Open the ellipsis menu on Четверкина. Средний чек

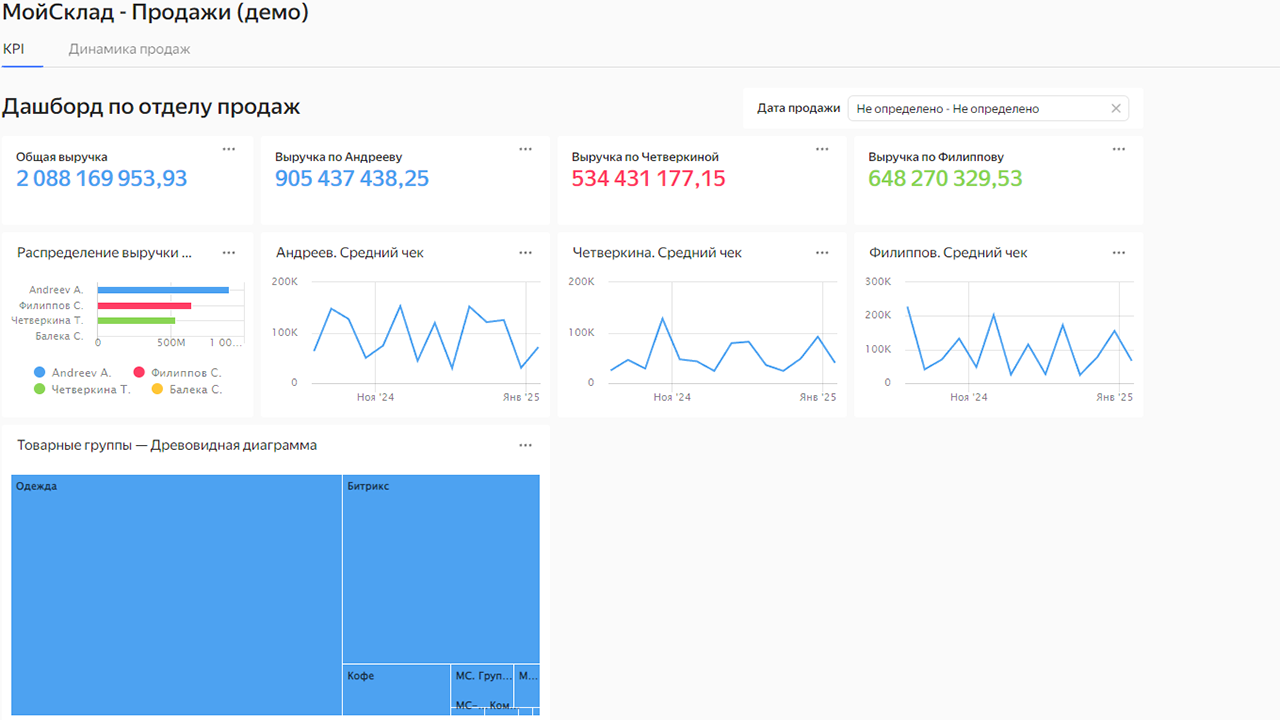(x=822, y=253)
